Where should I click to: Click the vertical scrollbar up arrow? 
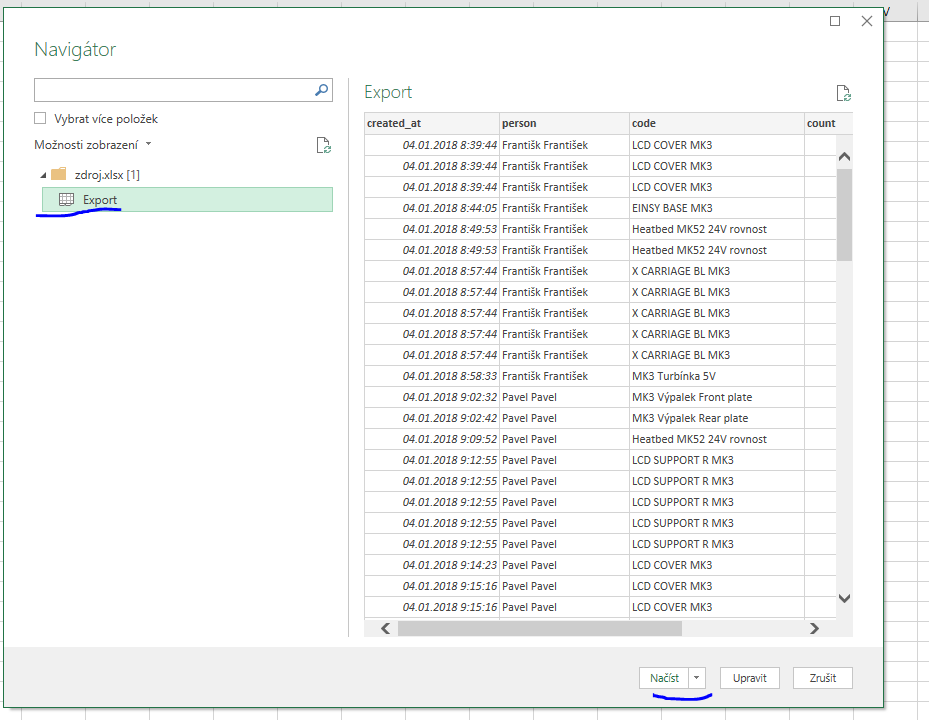844,157
